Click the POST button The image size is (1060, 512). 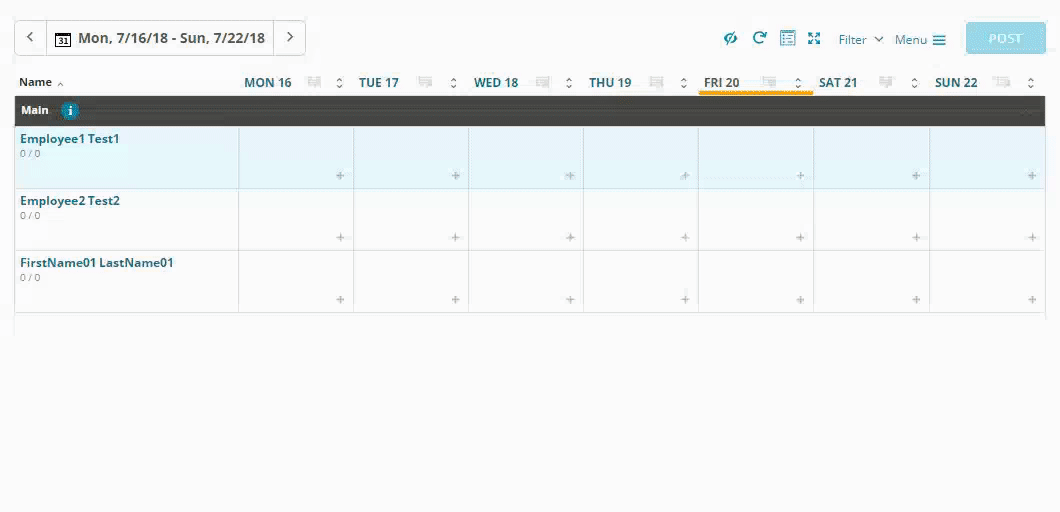click(1006, 39)
